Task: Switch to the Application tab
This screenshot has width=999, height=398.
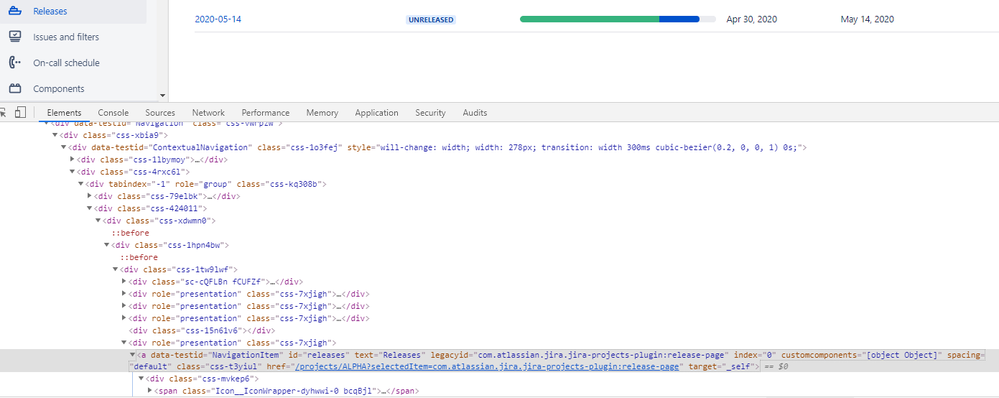Action: tap(377, 113)
